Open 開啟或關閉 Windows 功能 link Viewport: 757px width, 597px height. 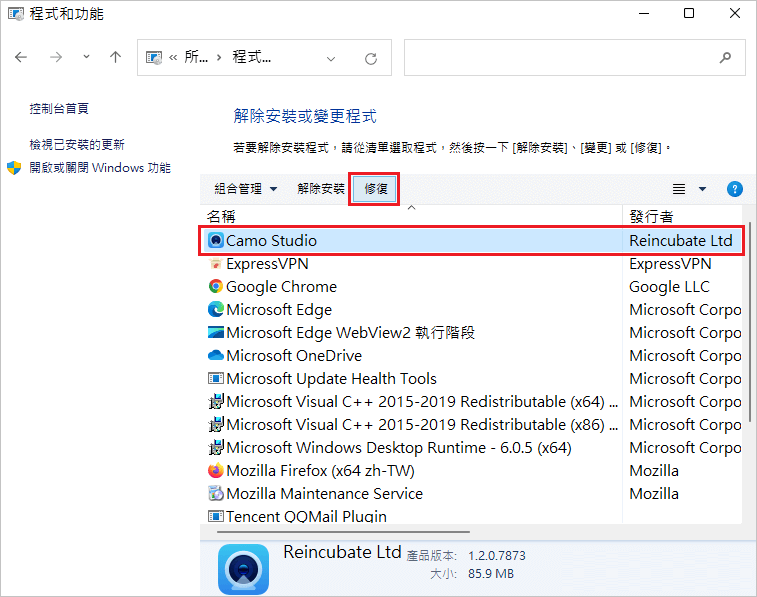(100, 168)
